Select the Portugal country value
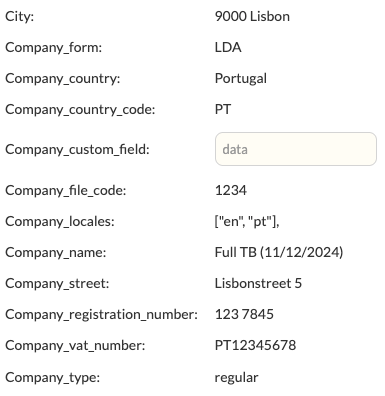This screenshot has height=396, width=385. [x=241, y=79]
